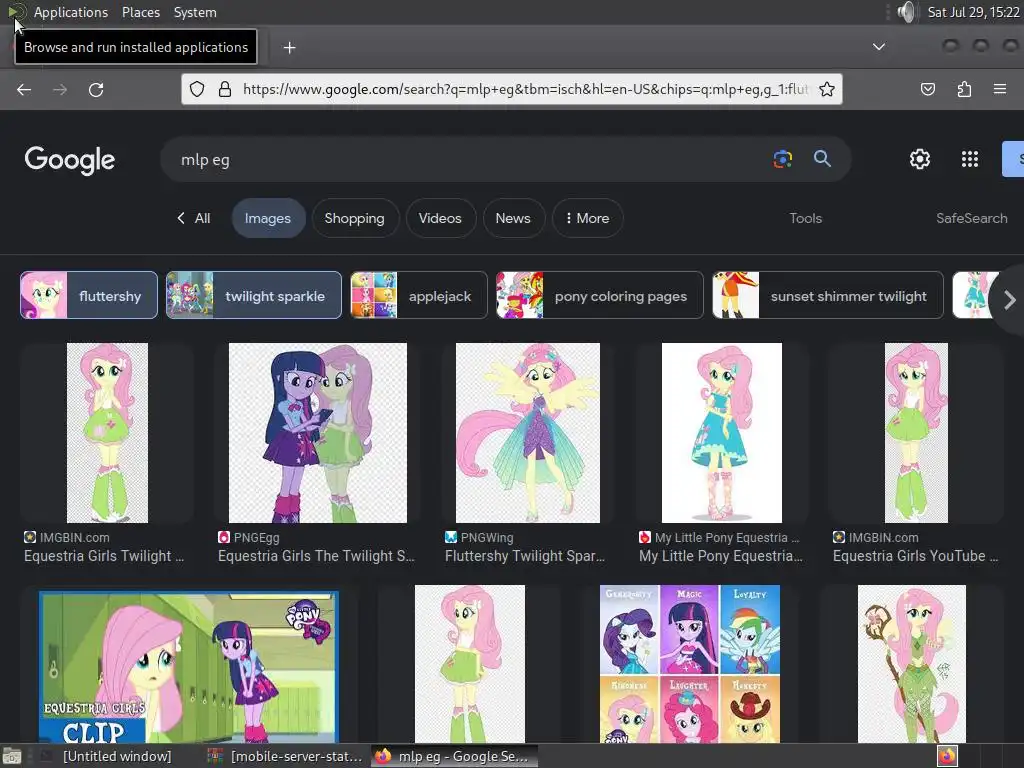Open tracking protection shield icon
This screenshot has height=768, width=1024.
pos(197,89)
